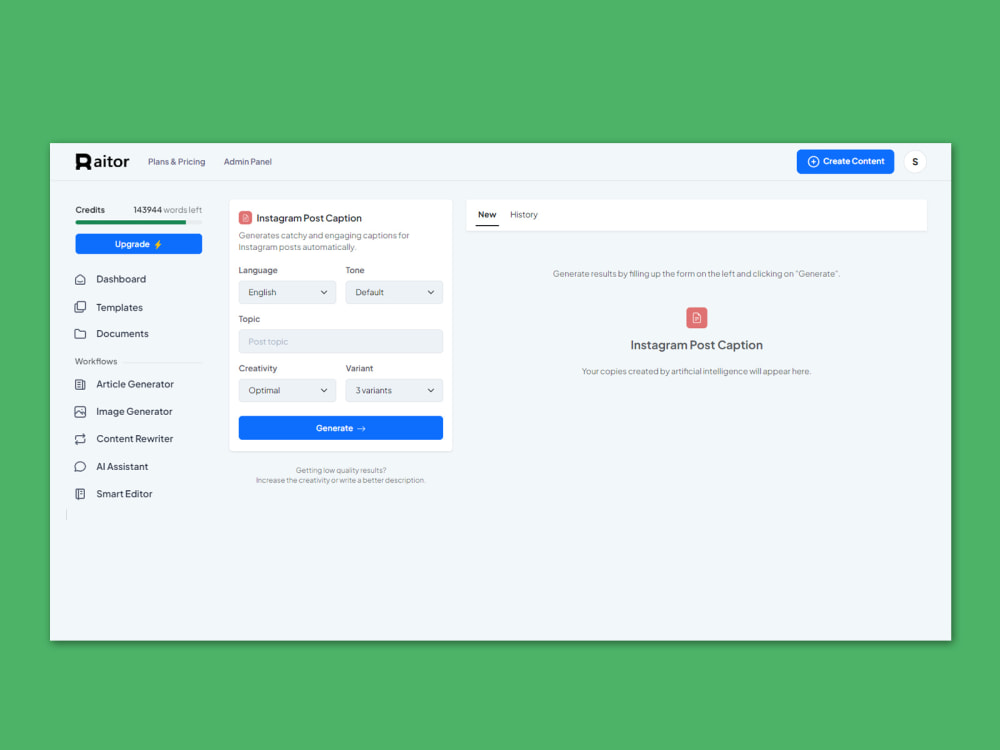Open Plans & Pricing page

177,162
